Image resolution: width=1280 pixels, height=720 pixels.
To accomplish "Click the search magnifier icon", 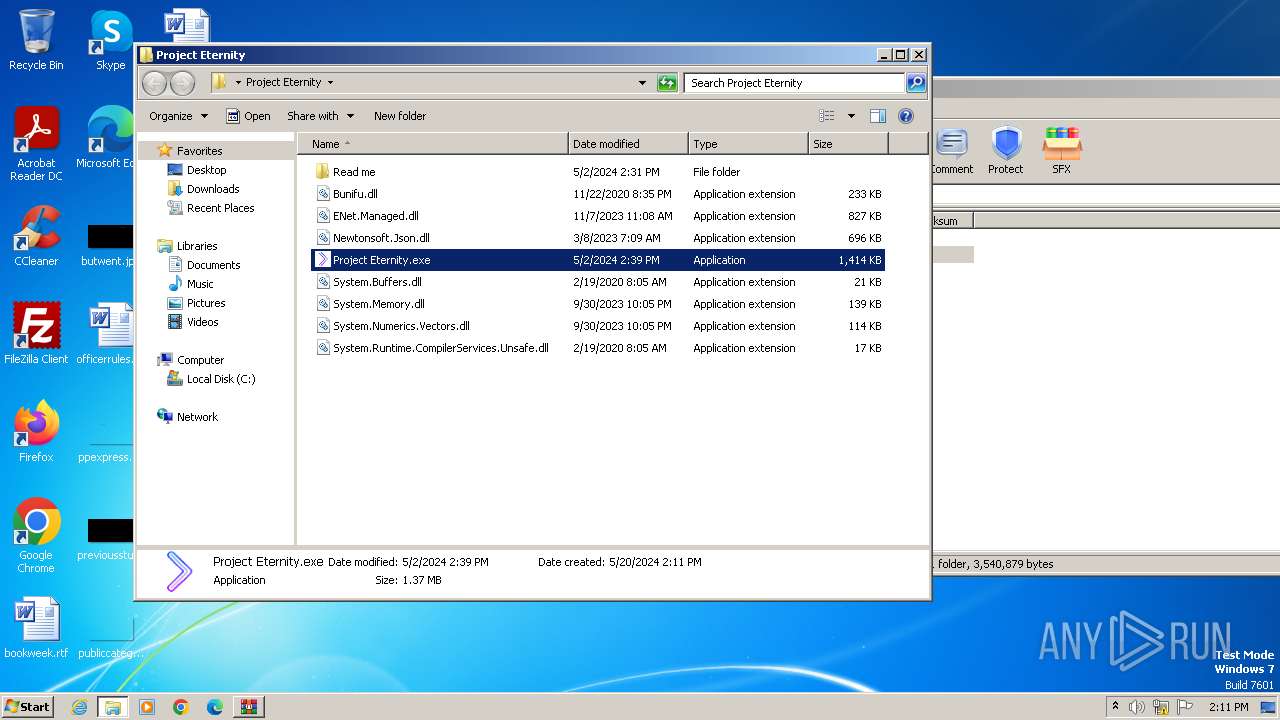I will (x=915, y=83).
